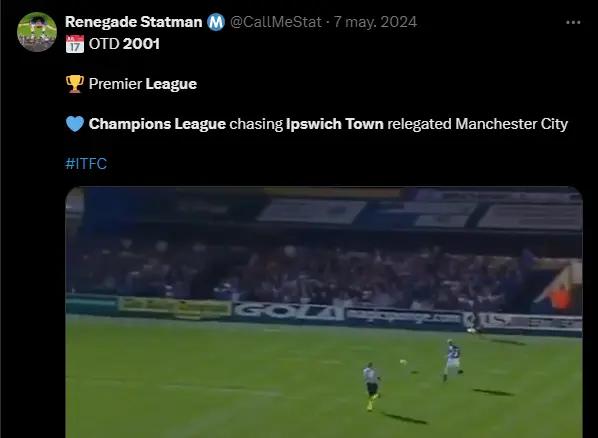Click the blue heart emoji

point(75,124)
